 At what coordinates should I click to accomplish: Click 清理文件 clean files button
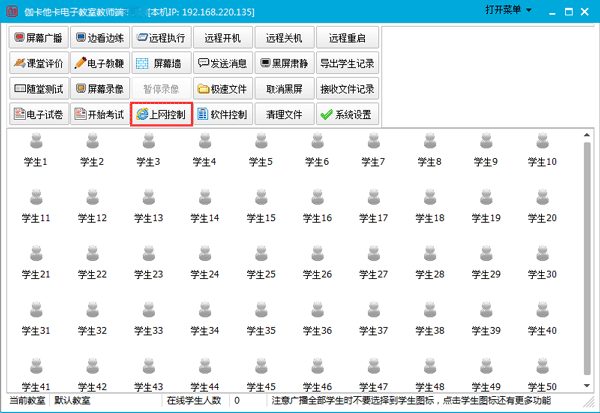click(284, 115)
